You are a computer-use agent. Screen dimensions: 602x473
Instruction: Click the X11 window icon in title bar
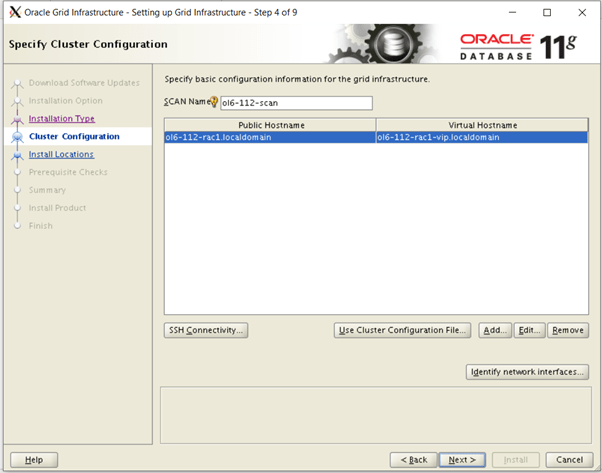[x=14, y=12]
